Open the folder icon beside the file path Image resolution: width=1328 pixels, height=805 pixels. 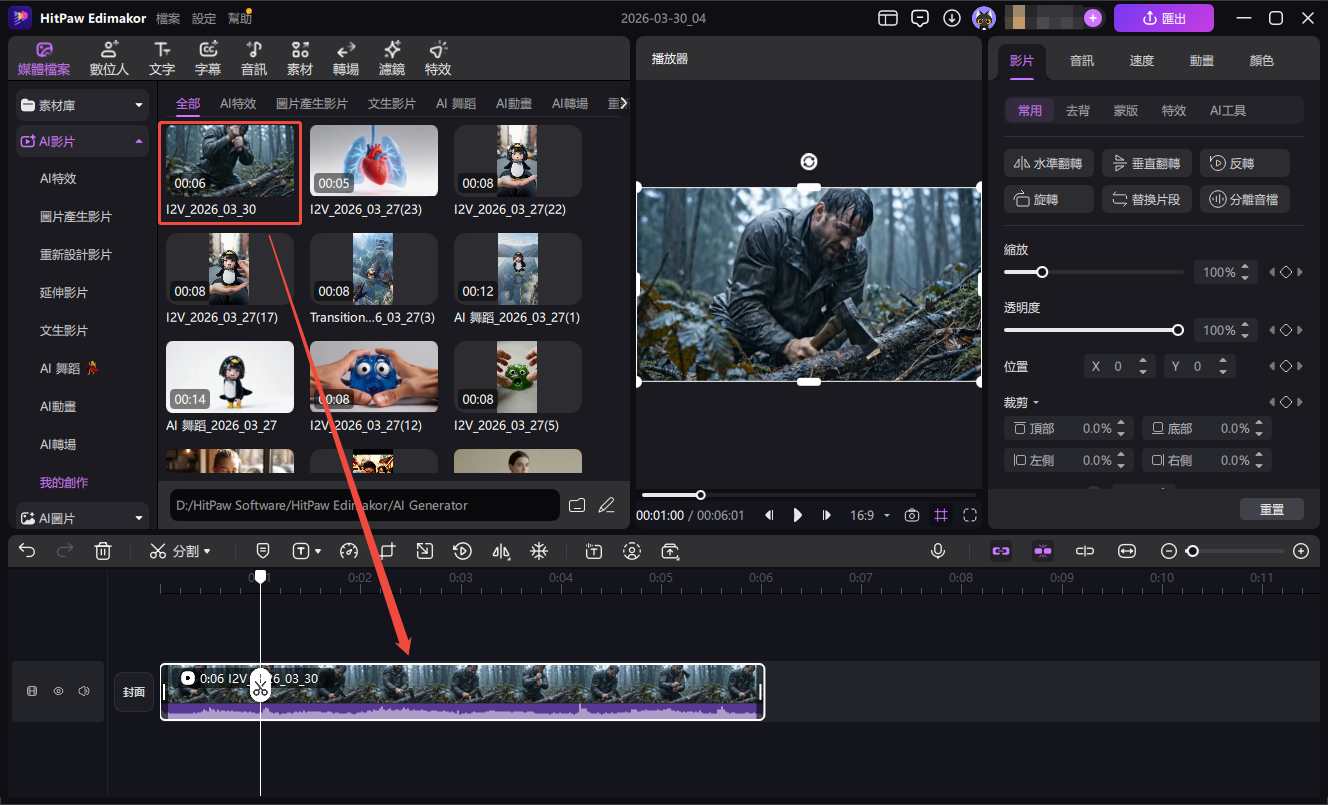577,505
